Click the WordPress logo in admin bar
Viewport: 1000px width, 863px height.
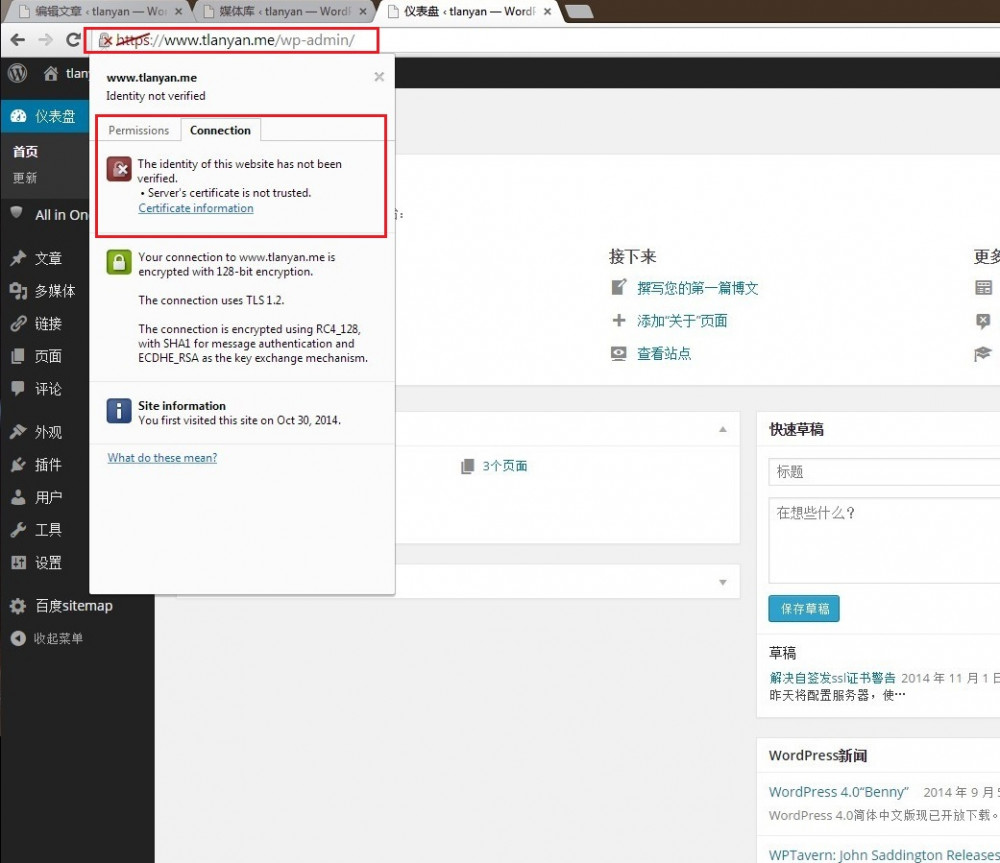17,73
